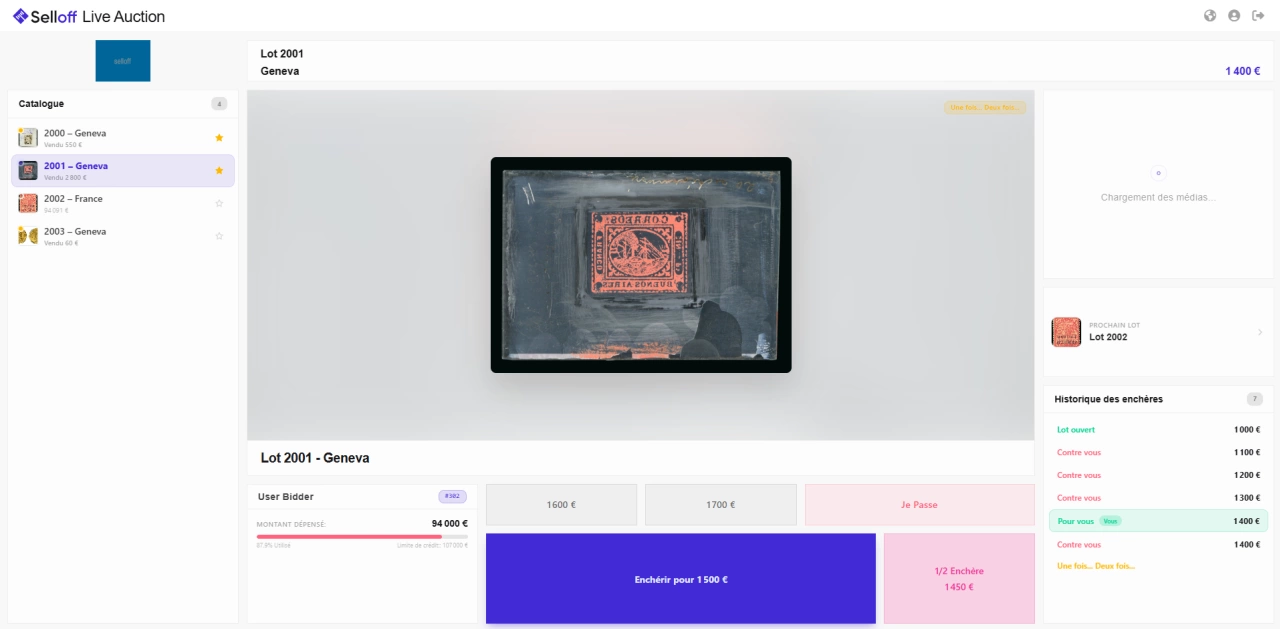Click the 'Lot 2001 - Geneva' title below image
The height and width of the screenshot is (629, 1280).
coord(315,458)
